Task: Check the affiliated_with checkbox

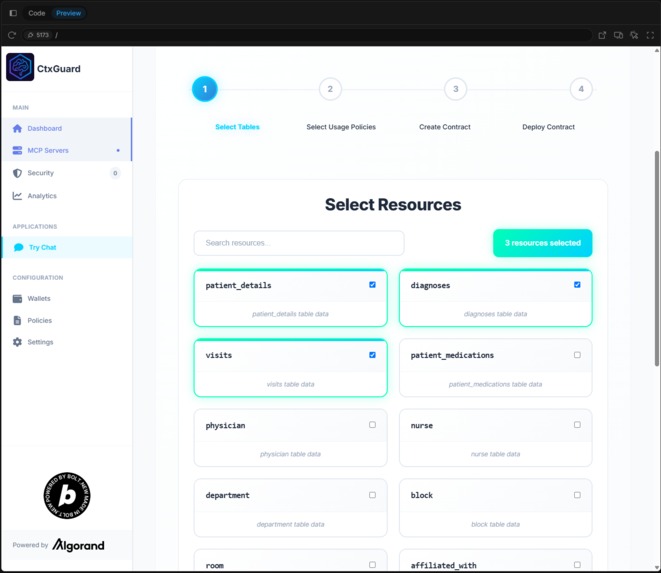Action: pos(577,565)
